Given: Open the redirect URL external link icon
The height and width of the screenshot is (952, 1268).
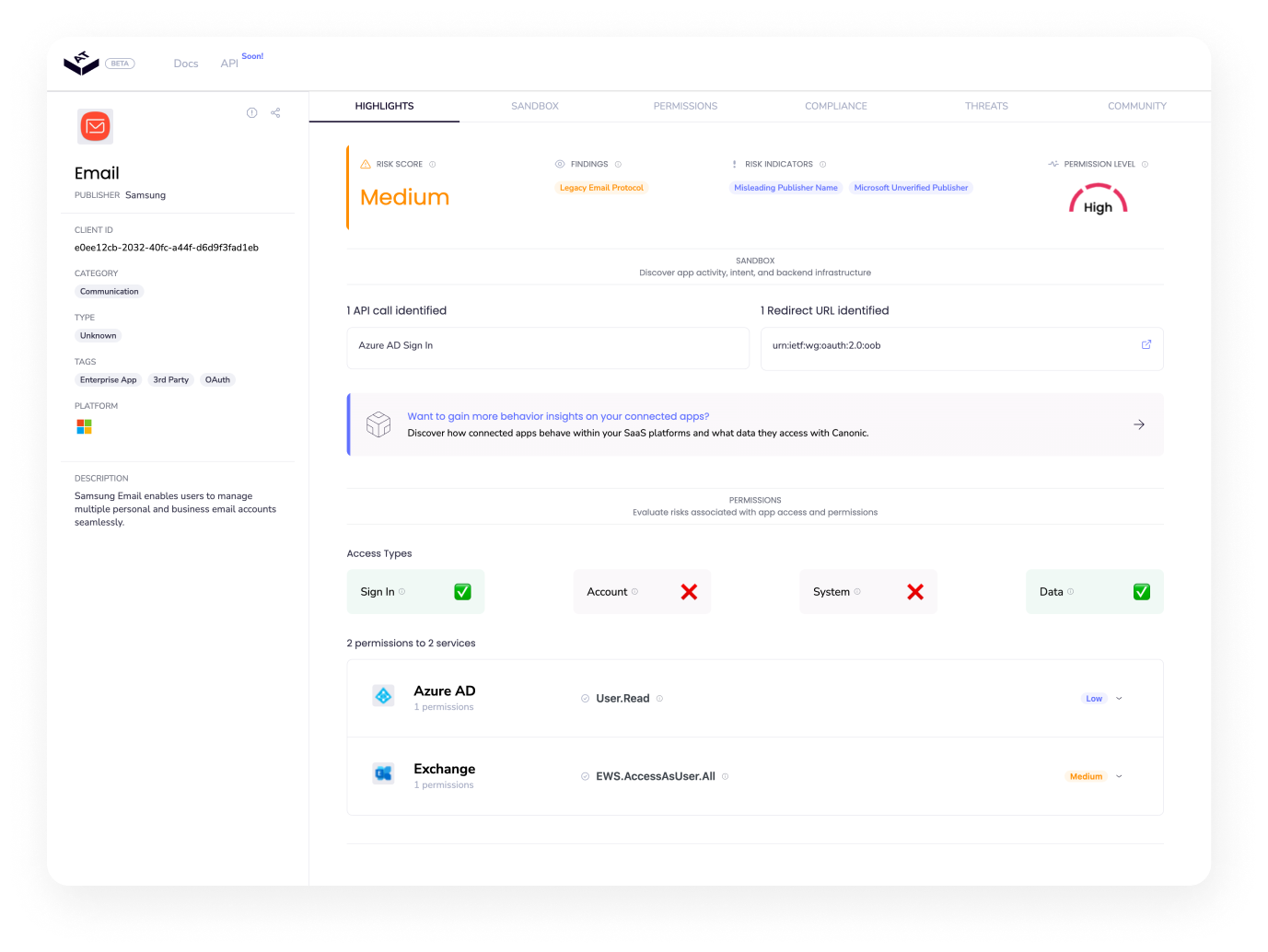Looking at the screenshot, I should point(1146,344).
